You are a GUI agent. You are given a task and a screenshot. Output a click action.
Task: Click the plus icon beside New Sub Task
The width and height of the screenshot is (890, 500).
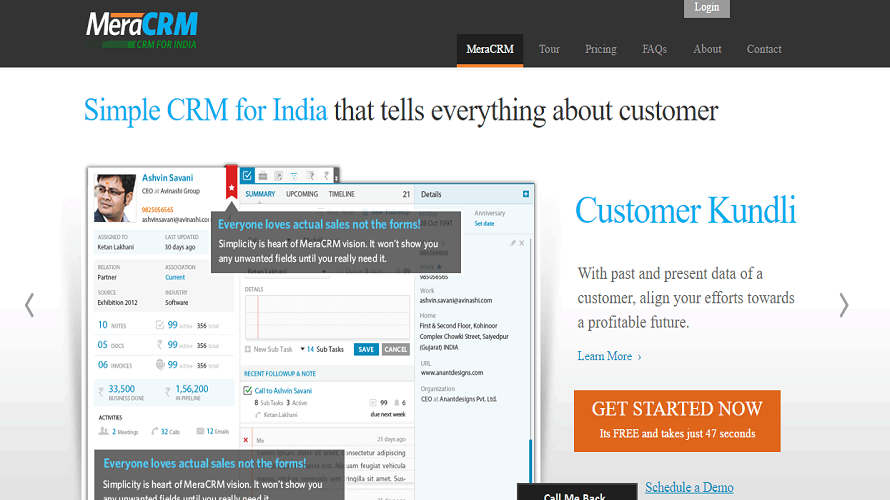coord(247,349)
